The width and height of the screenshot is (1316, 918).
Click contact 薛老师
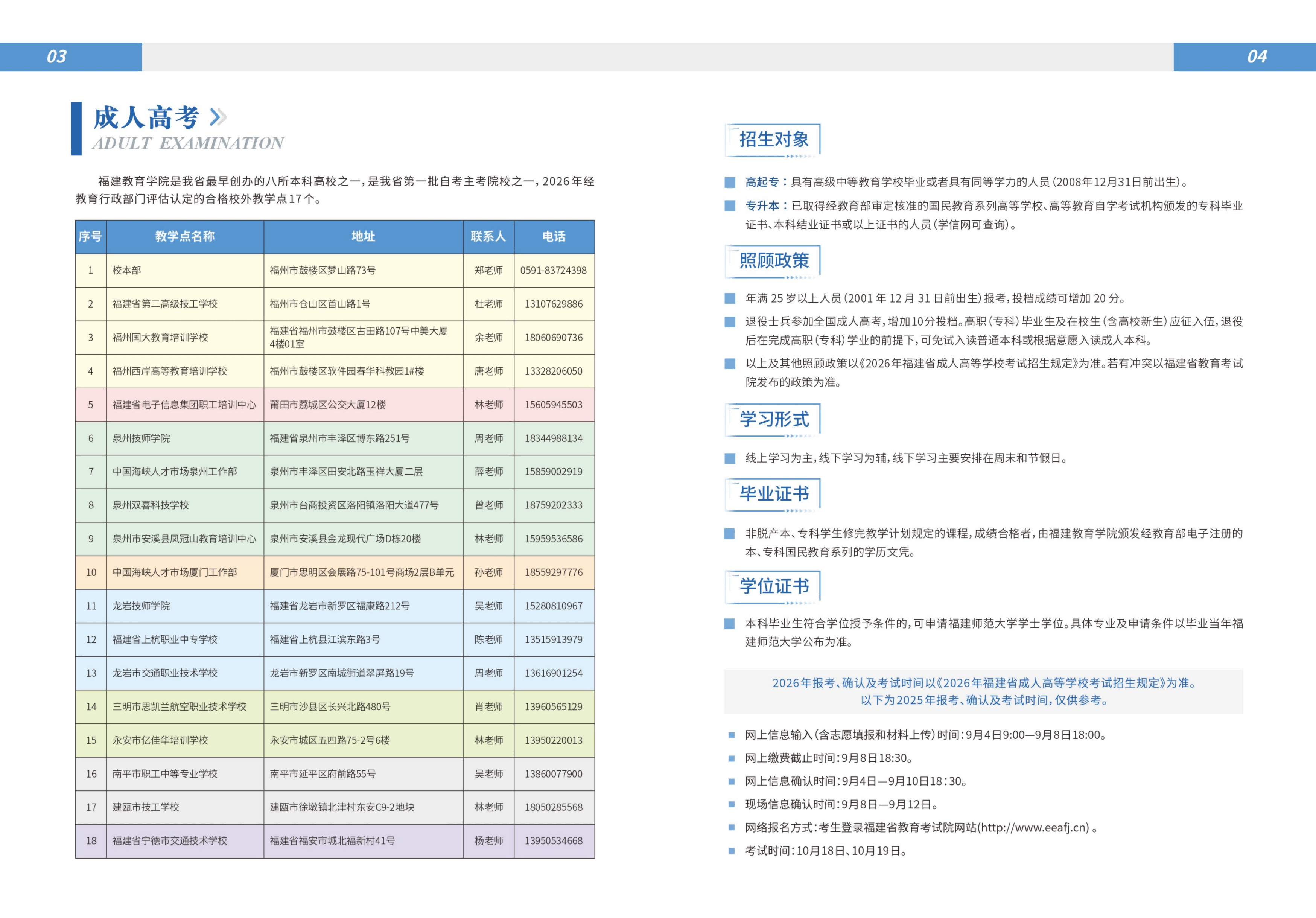488,471
